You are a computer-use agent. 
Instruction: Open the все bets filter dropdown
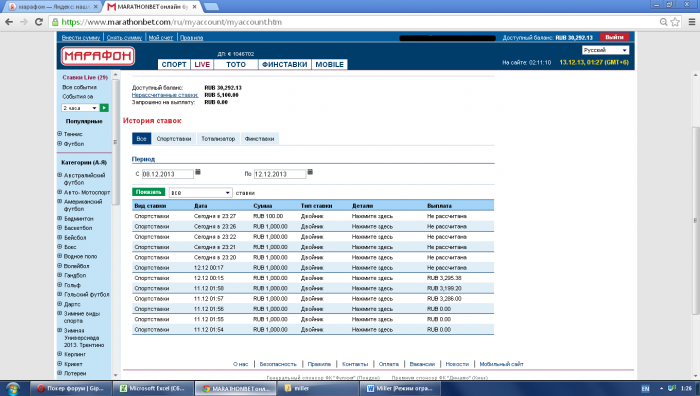tap(200, 192)
